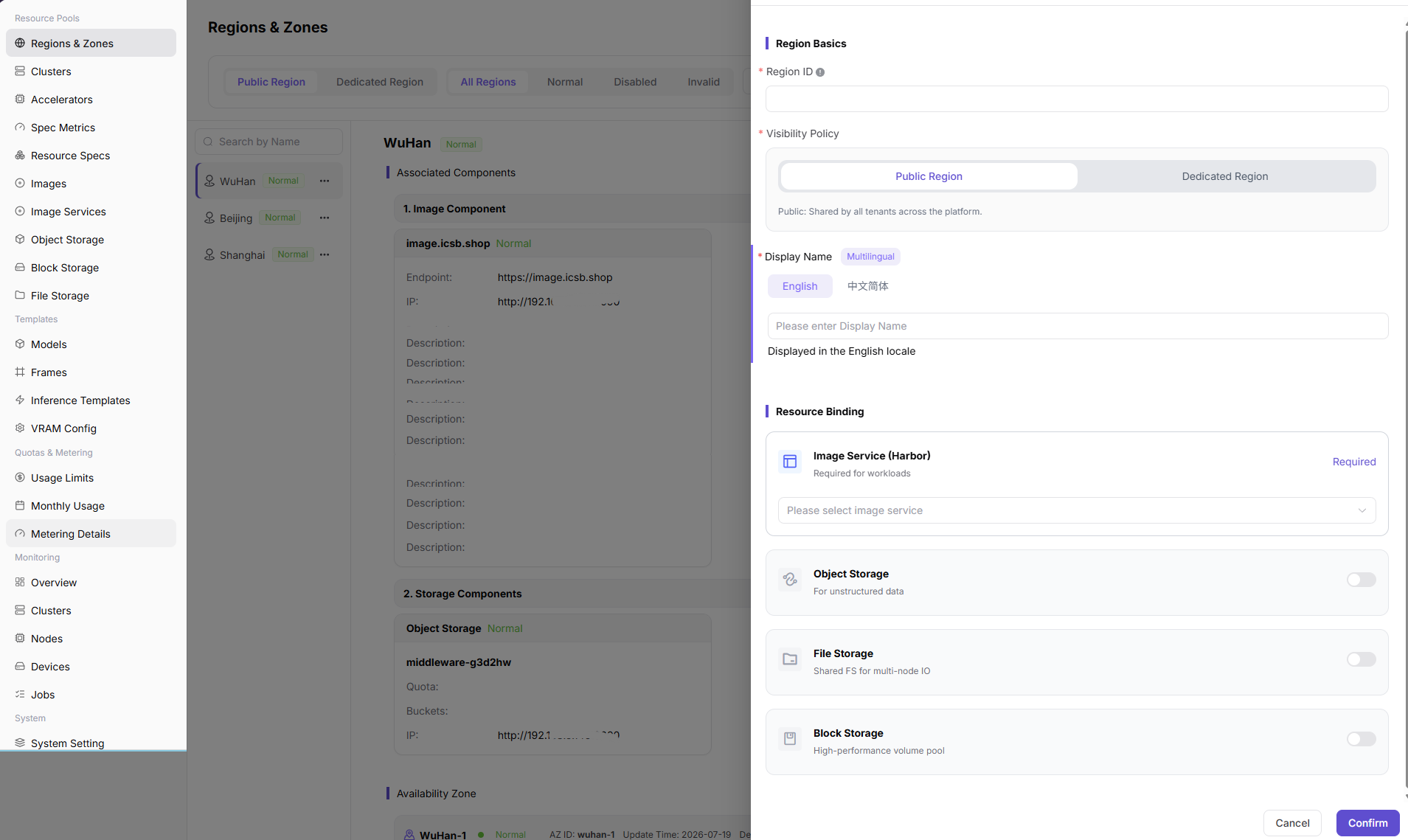Focus the Search by Name field

point(268,142)
